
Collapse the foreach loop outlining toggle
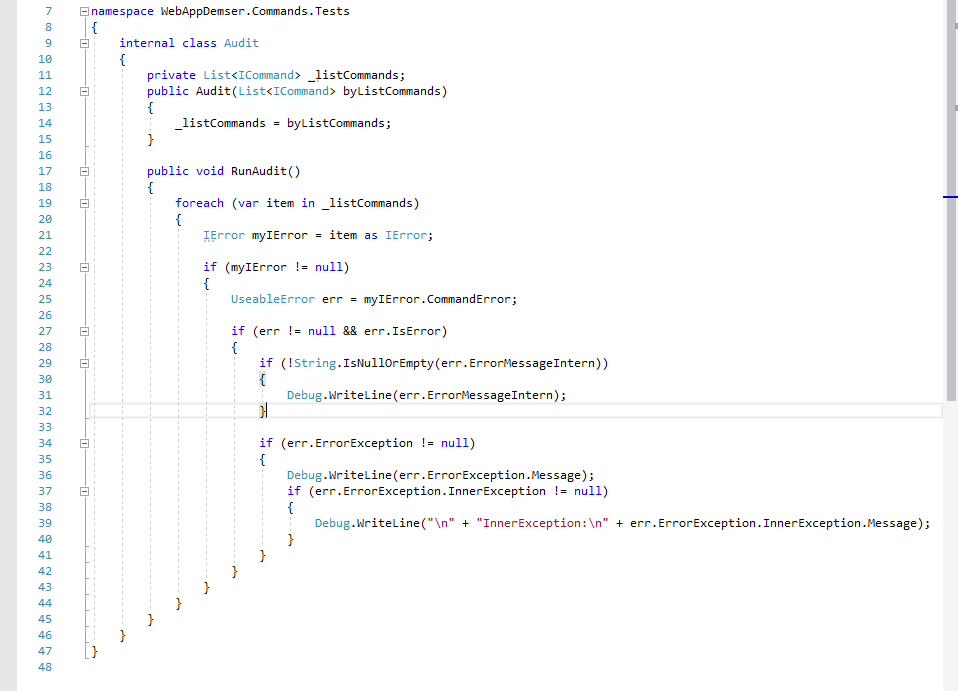(84, 203)
